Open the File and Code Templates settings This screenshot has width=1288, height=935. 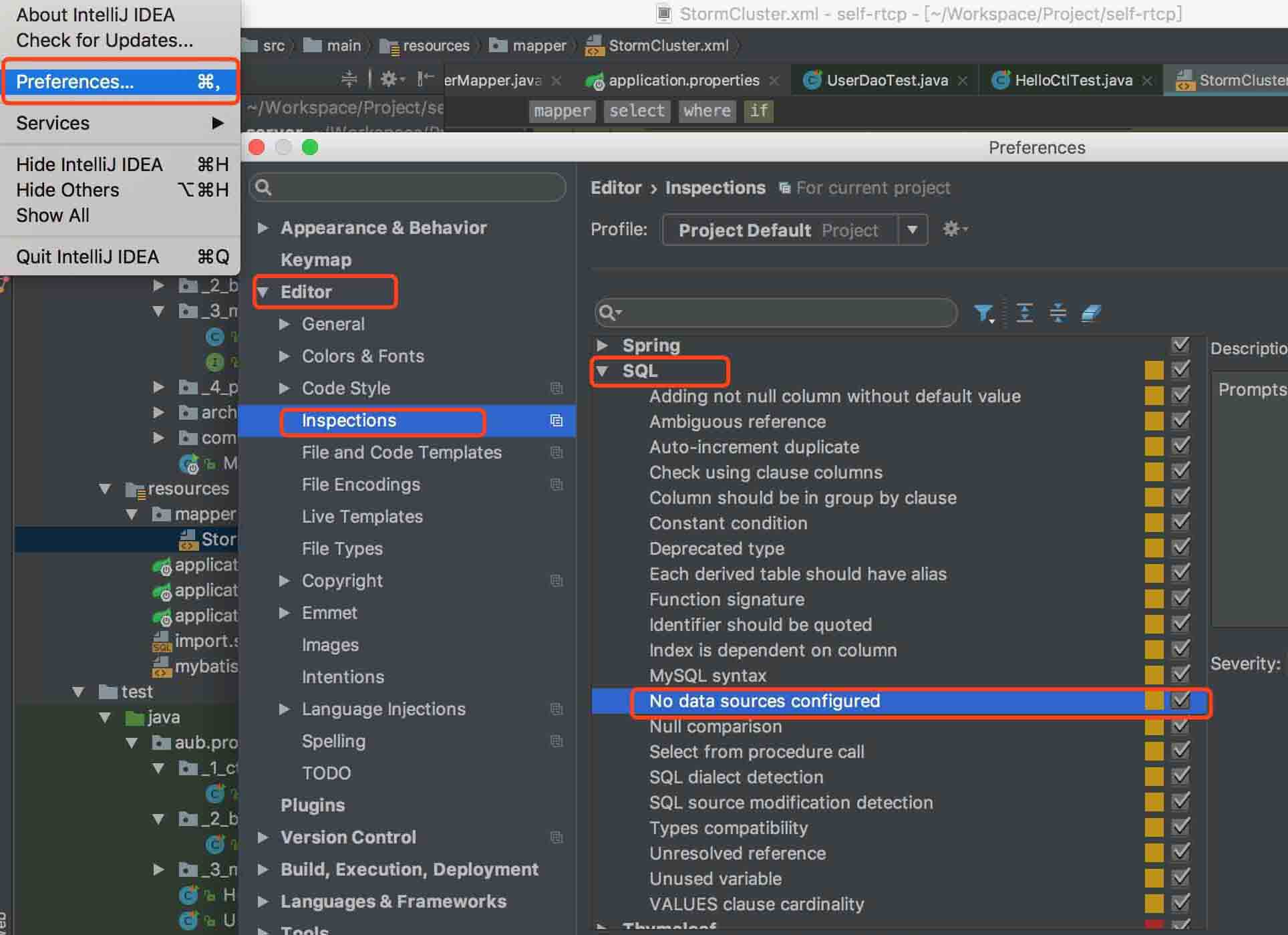401,452
